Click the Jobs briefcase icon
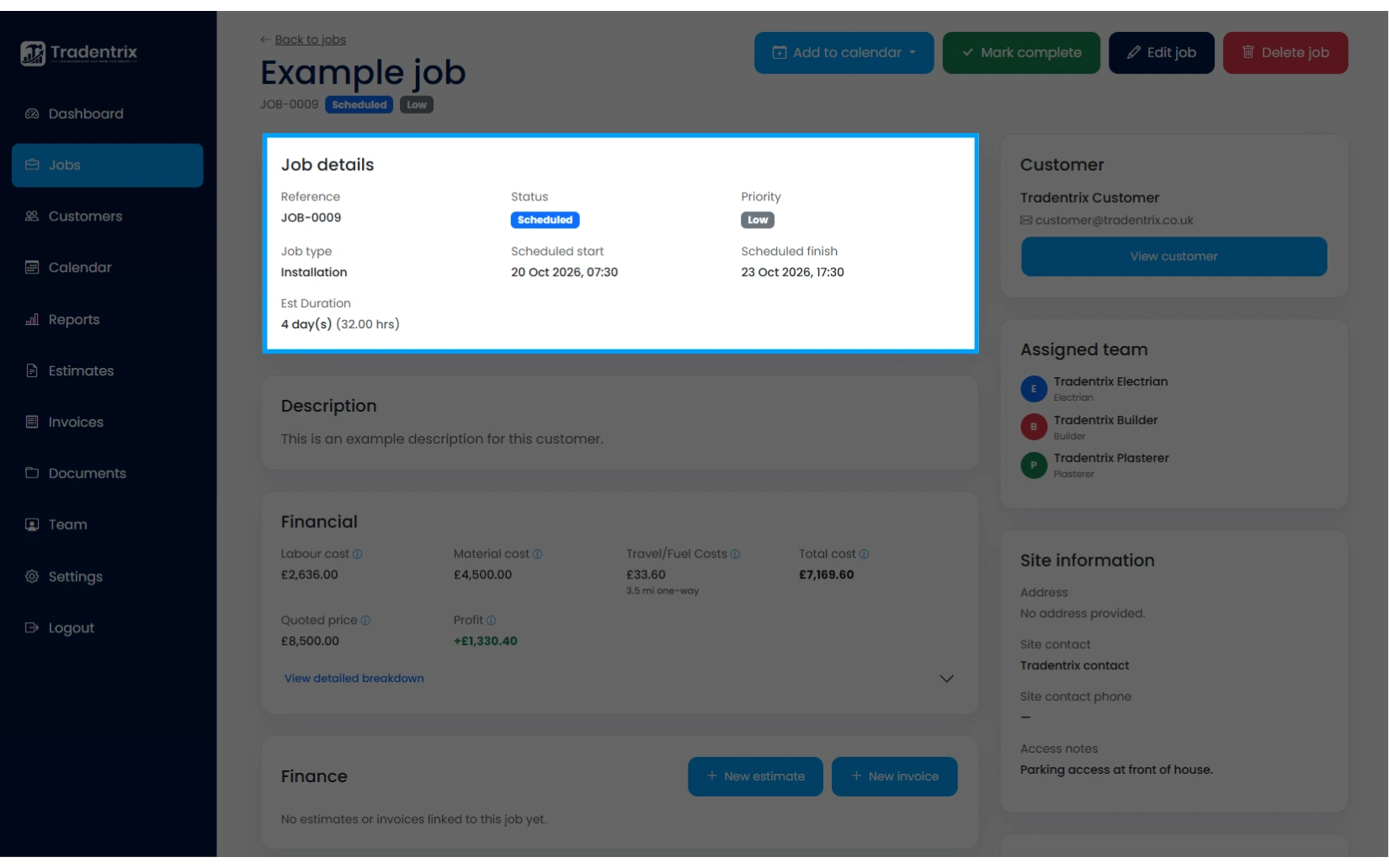 [x=32, y=165]
